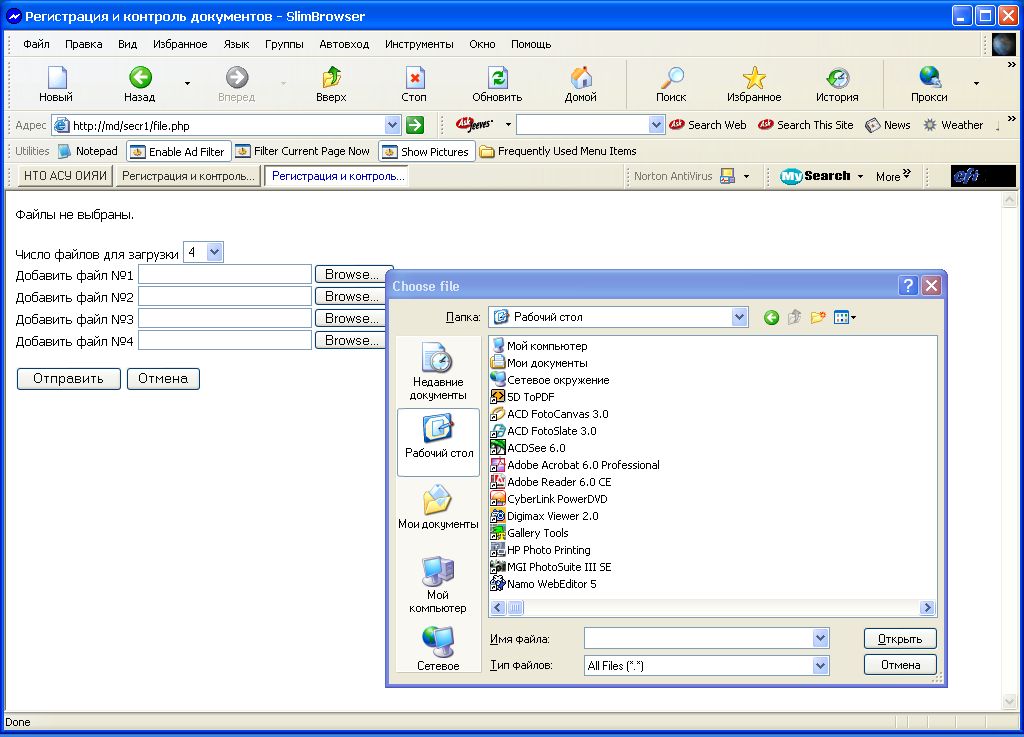Click green back arrow in Choose file dialog
This screenshot has height=737, width=1024.
point(771,317)
